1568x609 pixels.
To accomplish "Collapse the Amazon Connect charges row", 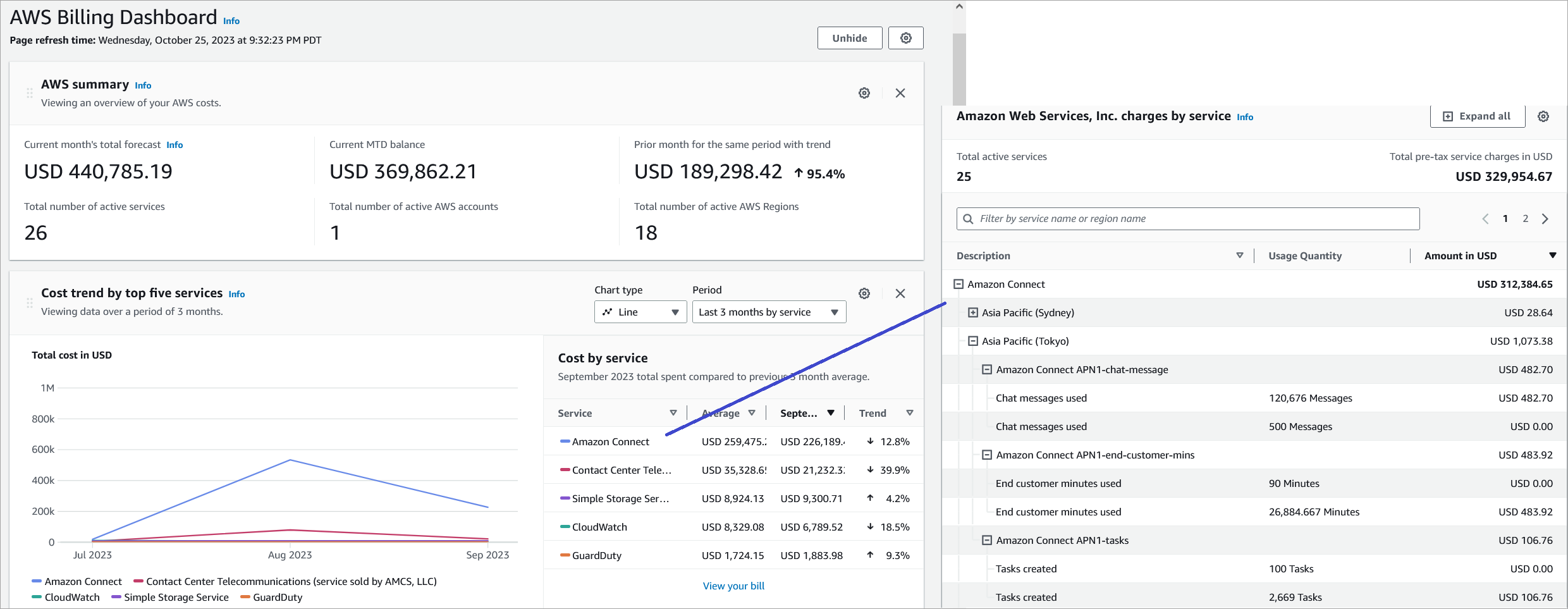I will 959,284.
